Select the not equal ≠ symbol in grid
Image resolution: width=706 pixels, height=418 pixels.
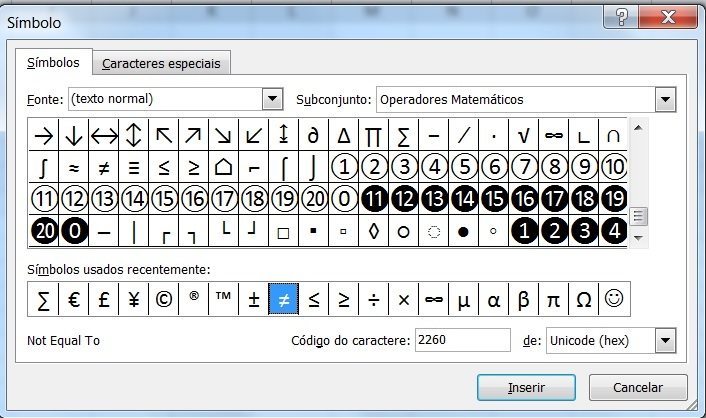[104, 167]
